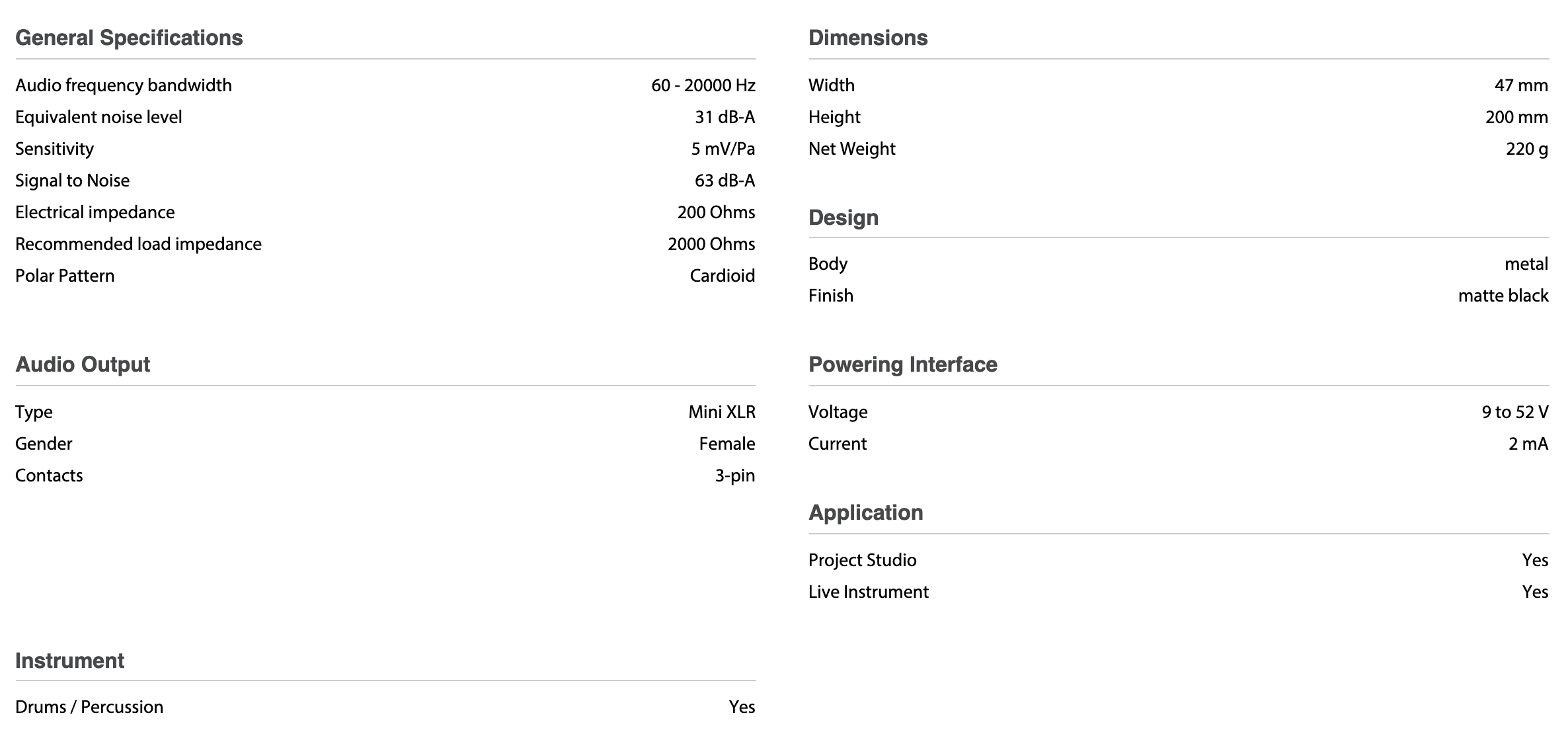The image size is (1568, 746).
Task: Click the Audio frequency bandwidth label
Action: [124, 85]
